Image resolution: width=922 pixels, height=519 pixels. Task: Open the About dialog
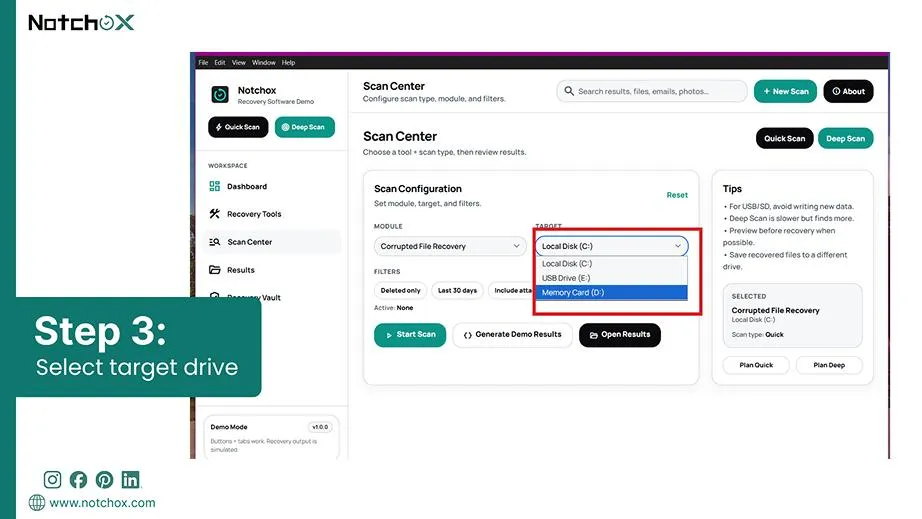tap(848, 91)
